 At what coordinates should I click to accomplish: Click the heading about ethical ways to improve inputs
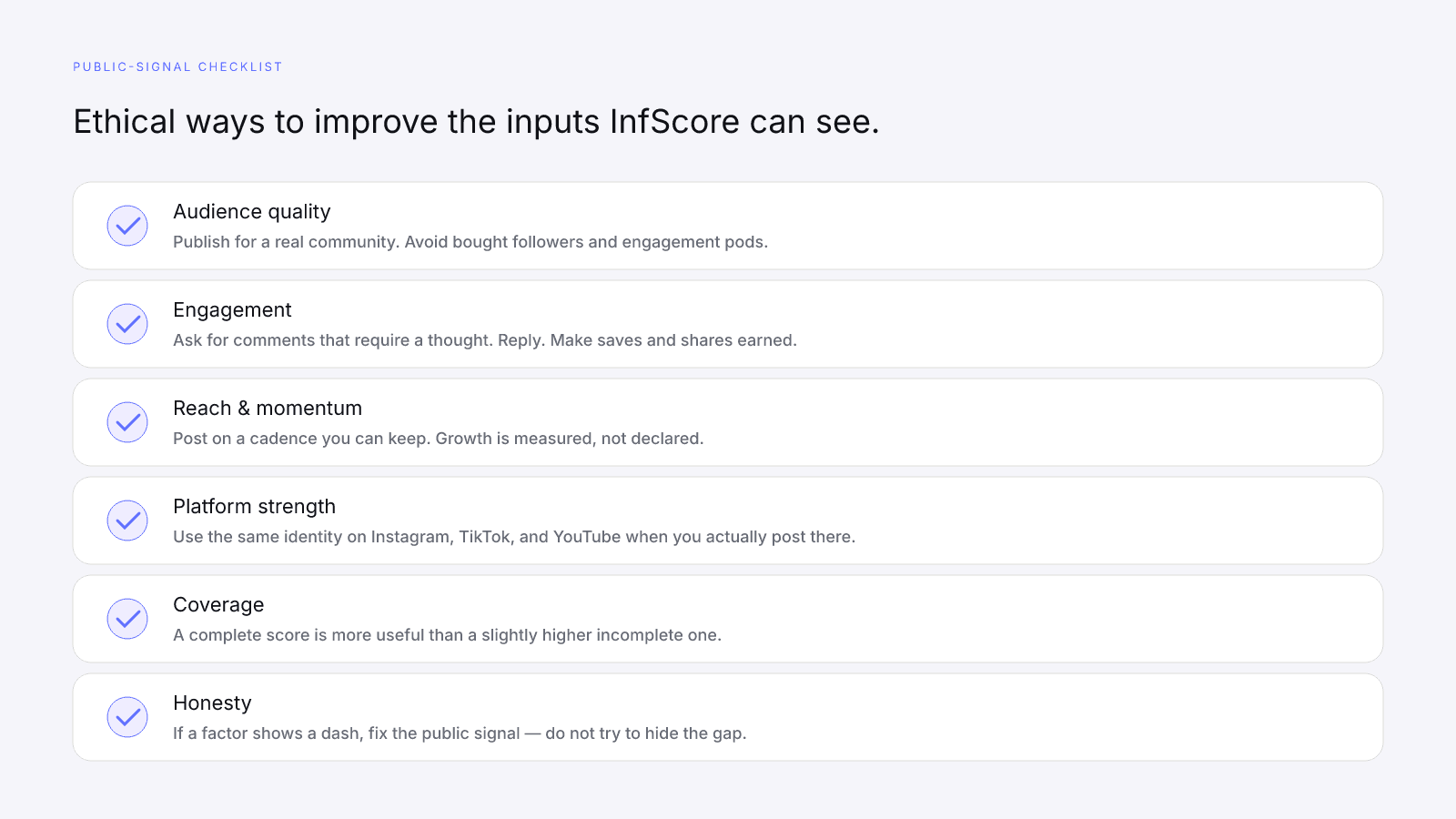coord(476,122)
